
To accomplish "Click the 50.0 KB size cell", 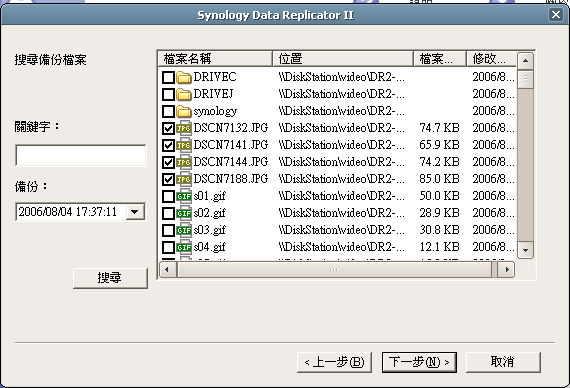I will pos(439,196).
